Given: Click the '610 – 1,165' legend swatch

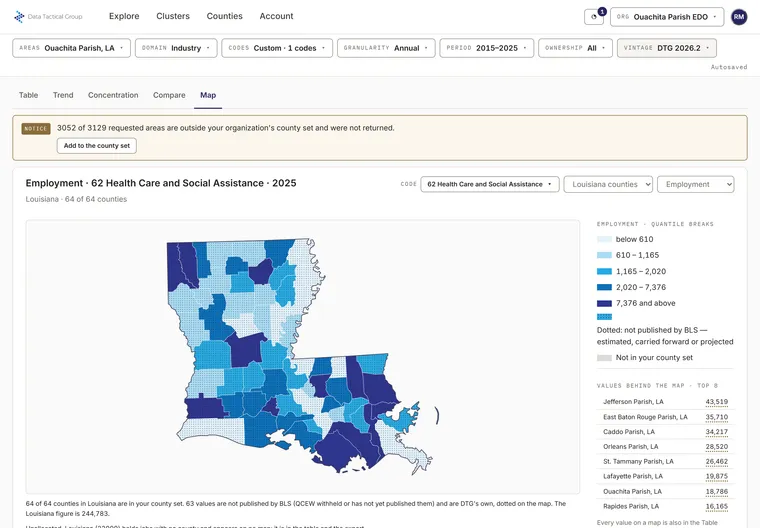Looking at the screenshot, I should coord(604,255).
